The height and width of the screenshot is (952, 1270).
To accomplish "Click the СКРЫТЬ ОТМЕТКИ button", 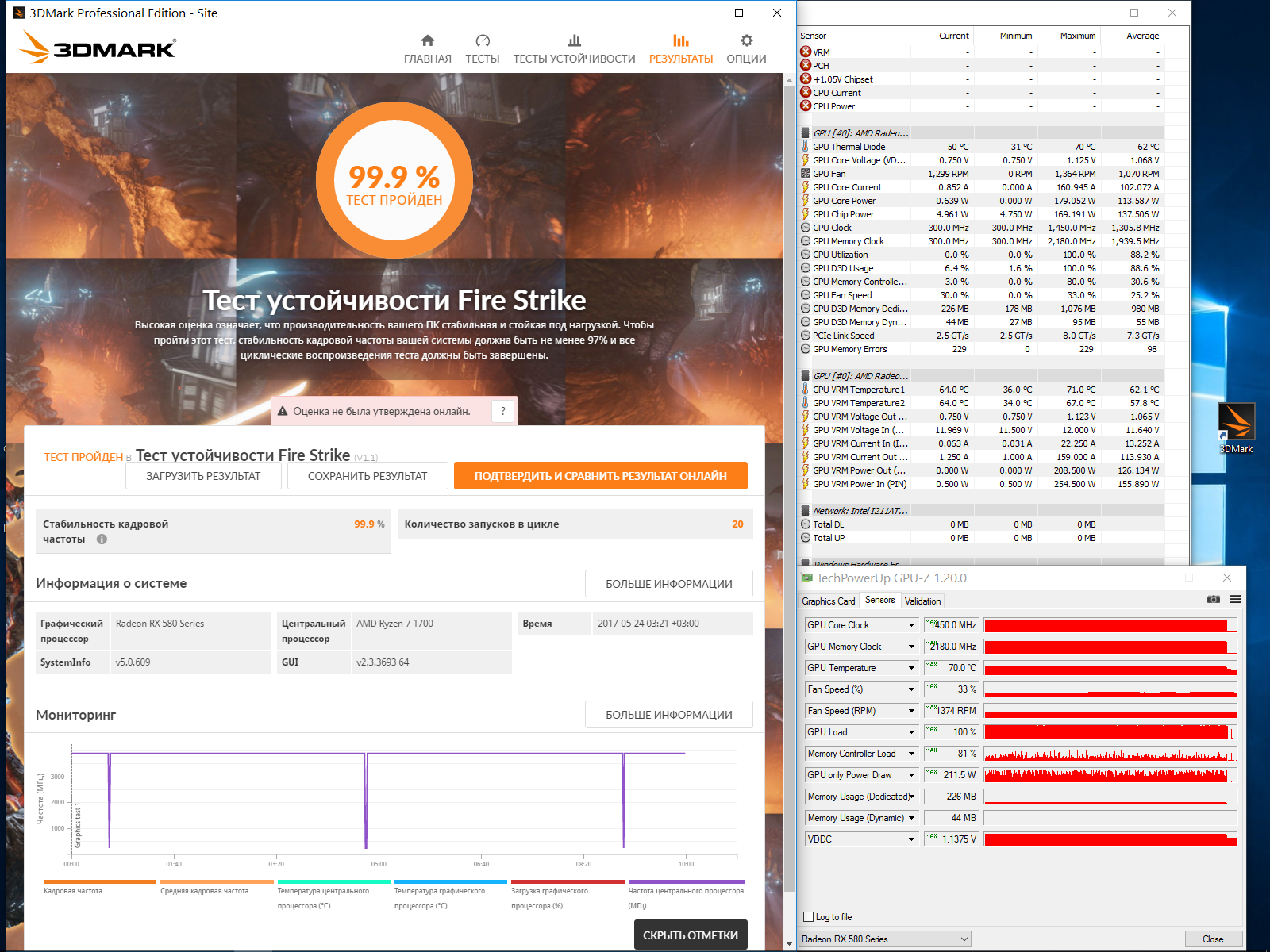I will pyautogui.click(x=691, y=935).
